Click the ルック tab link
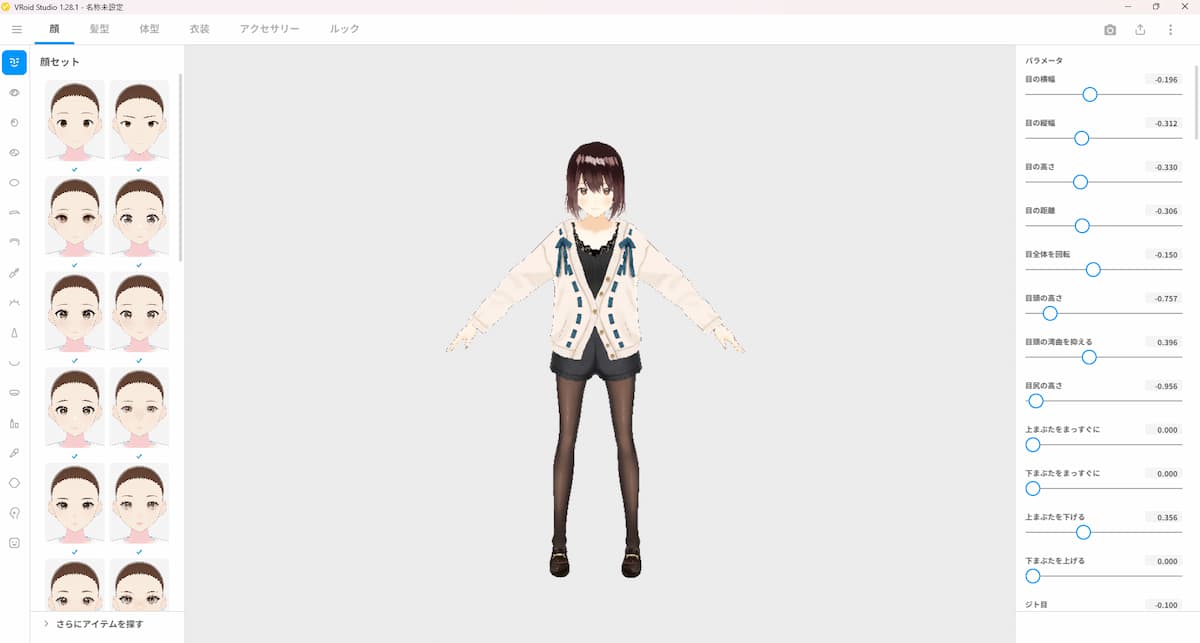The height and width of the screenshot is (643, 1200). point(343,30)
